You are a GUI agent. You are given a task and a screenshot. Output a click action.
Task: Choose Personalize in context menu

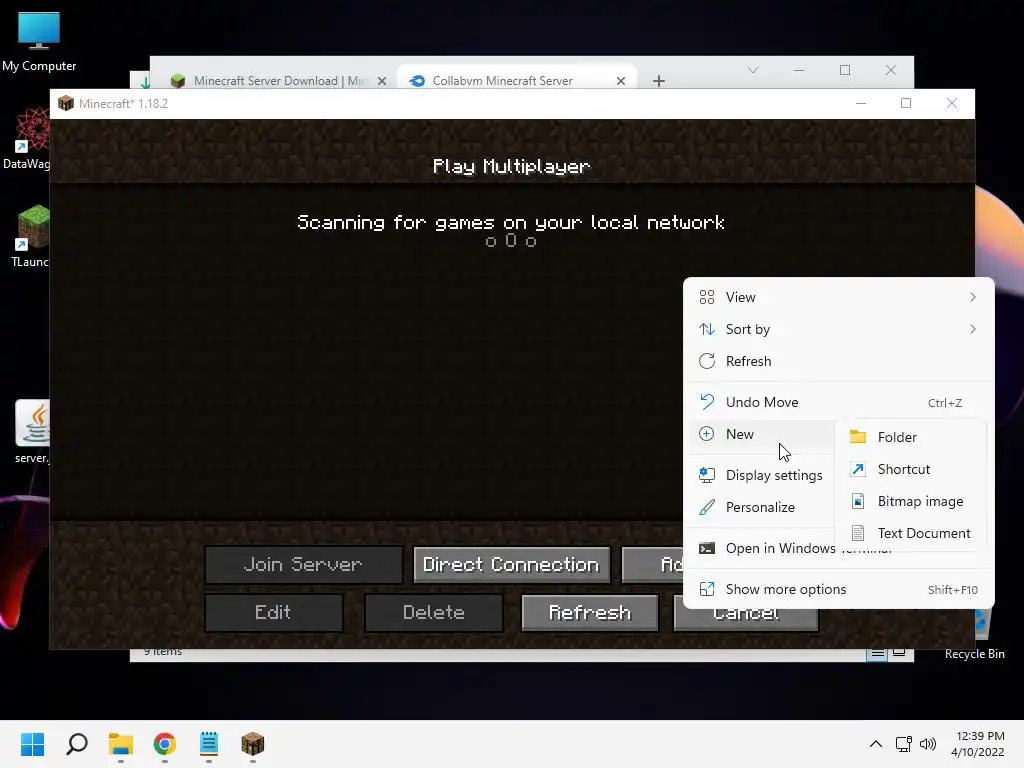point(761,507)
